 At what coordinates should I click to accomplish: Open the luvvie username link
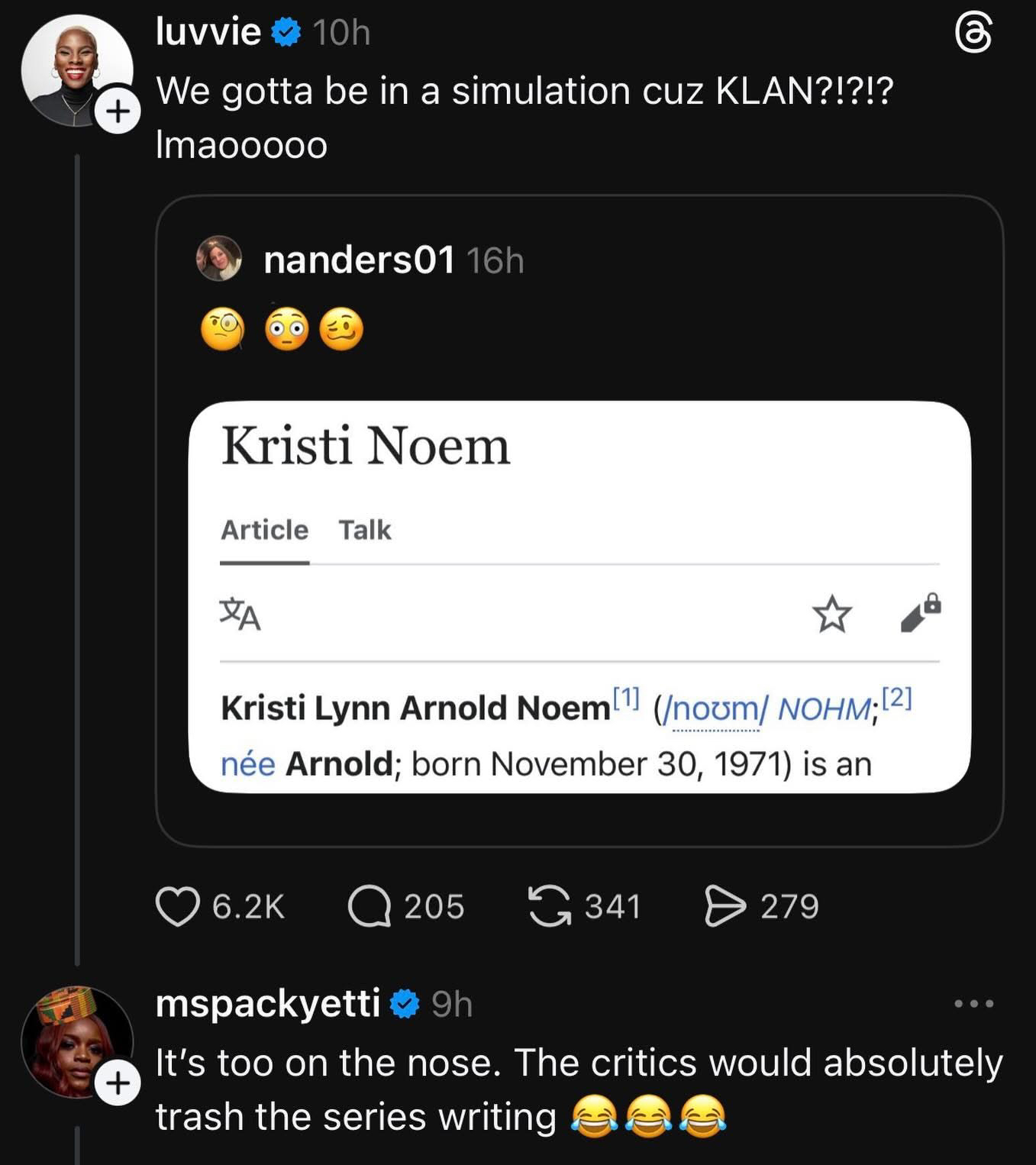(x=208, y=32)
